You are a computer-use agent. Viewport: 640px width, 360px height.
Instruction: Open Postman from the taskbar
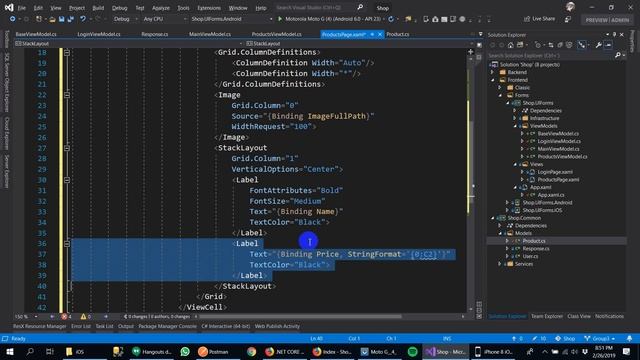(213, 351)
